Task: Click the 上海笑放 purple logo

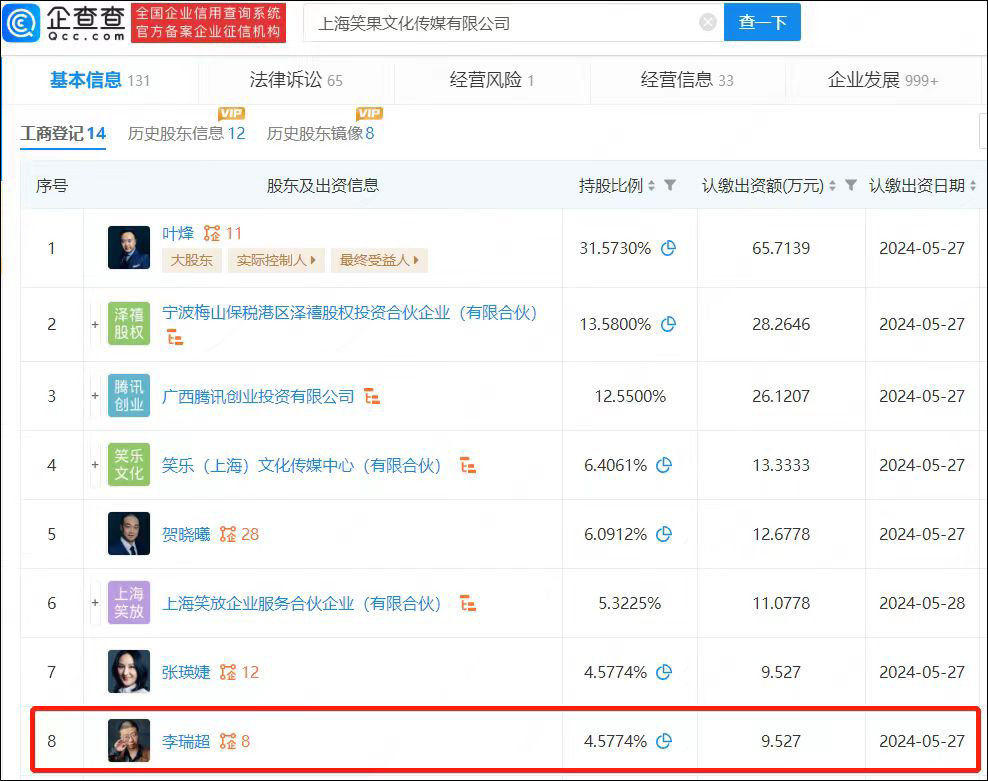Action: point(129,603)
